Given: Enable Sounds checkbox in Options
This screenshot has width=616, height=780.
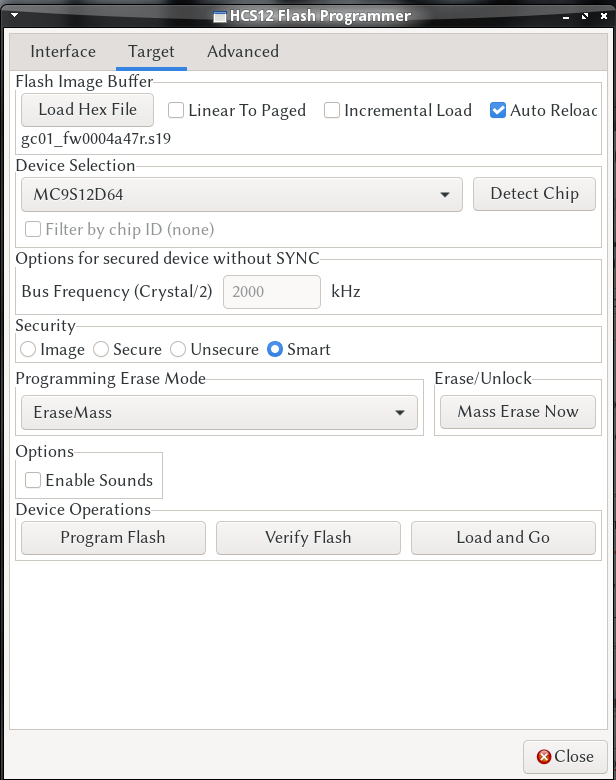Looking at the screenshot, I should pyautogui.click(x=33, y=480).
